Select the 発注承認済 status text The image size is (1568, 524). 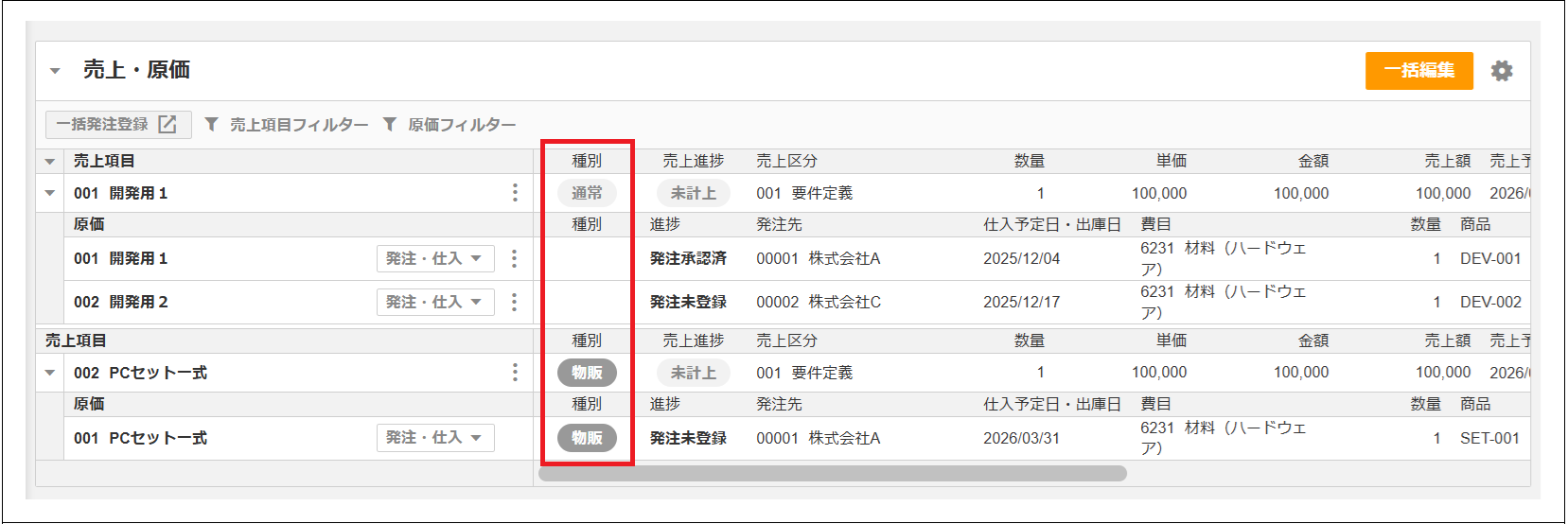coord(688,258)
